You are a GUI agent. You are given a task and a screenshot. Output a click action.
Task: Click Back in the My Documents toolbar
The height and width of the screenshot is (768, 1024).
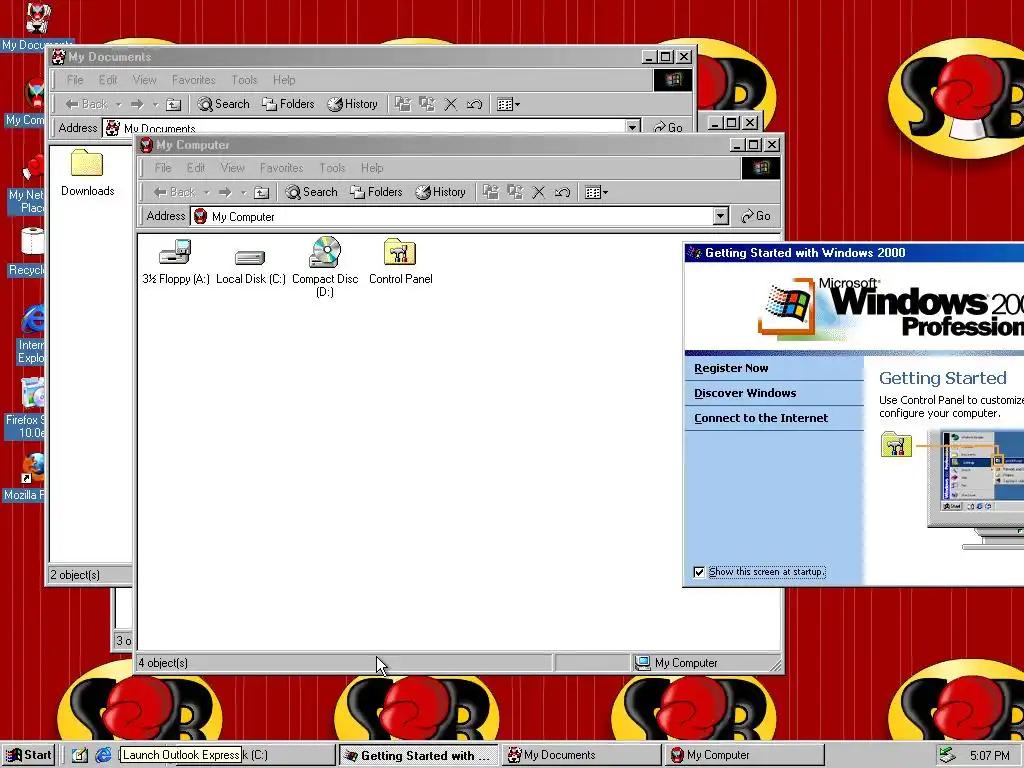click(x=86, y=104)
